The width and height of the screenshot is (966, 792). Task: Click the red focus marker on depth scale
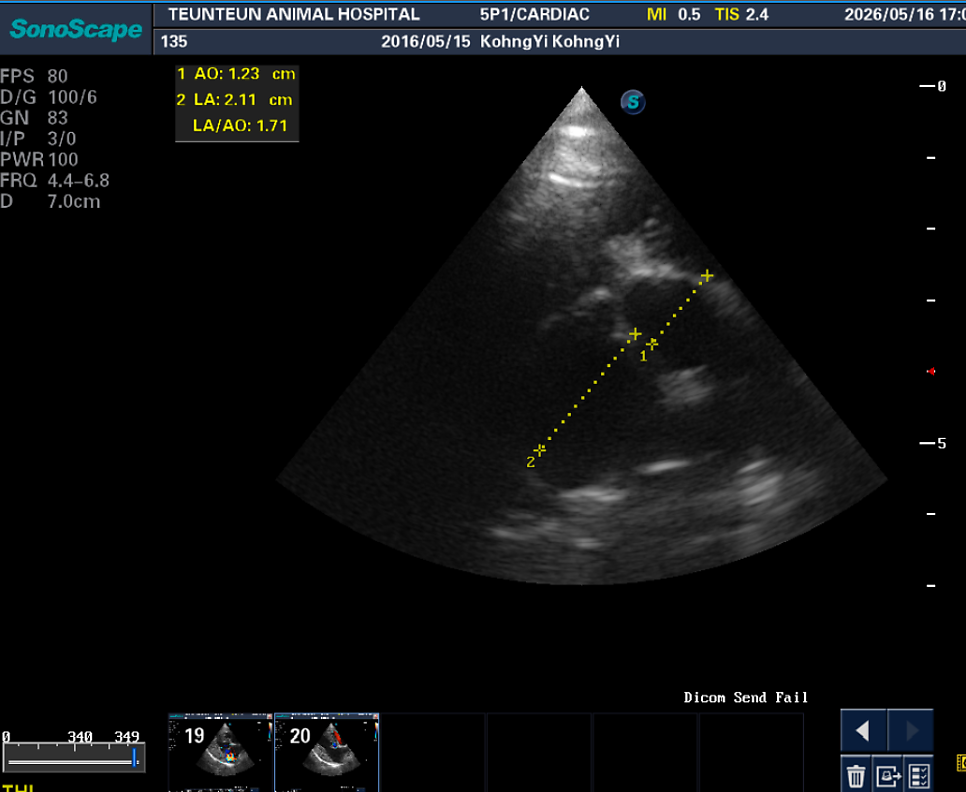(x=931, y=371)
